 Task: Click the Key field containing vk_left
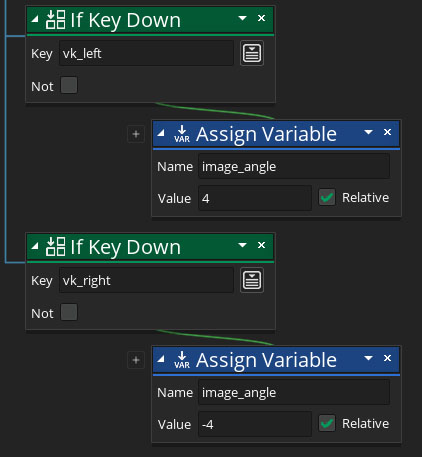pos(146,53)
